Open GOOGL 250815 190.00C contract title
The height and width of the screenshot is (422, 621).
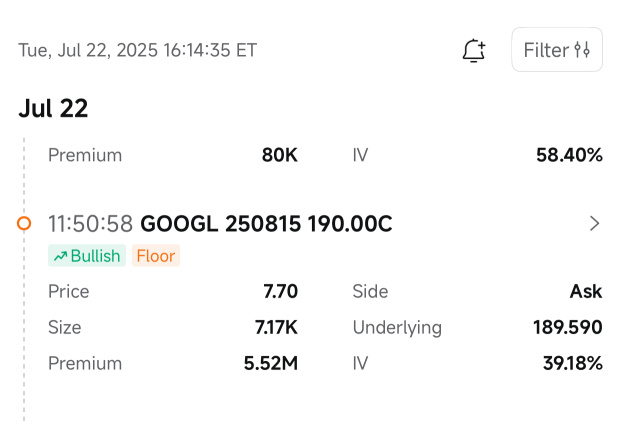[x=266, y=224]
